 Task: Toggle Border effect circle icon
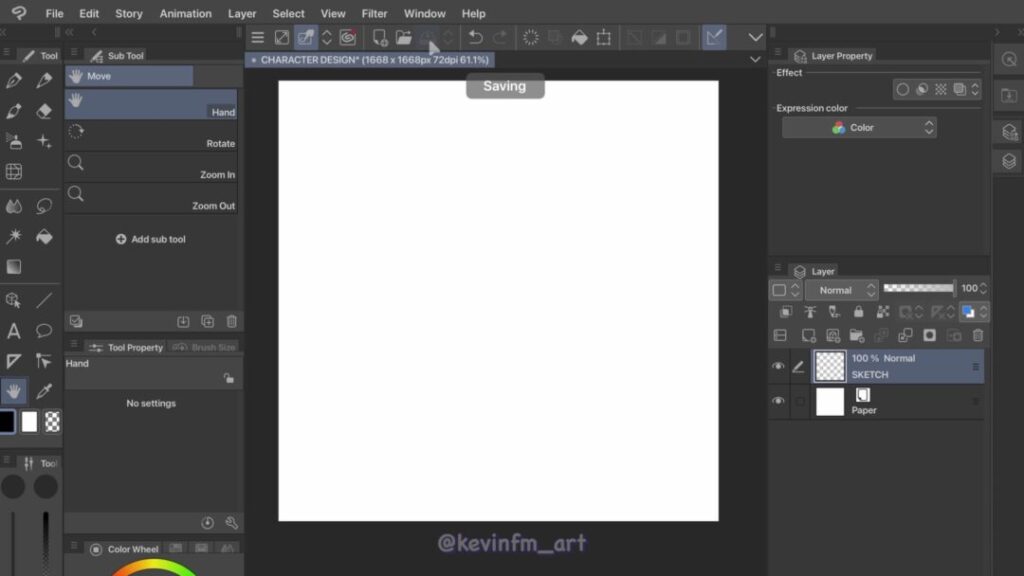click(x=903, y=89)
